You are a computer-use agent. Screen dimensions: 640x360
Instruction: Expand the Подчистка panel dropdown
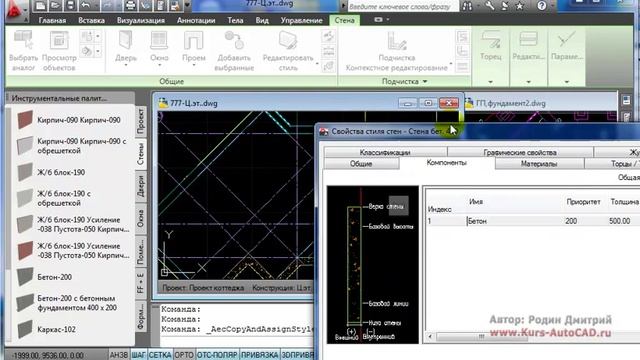(x=425, y=82)
